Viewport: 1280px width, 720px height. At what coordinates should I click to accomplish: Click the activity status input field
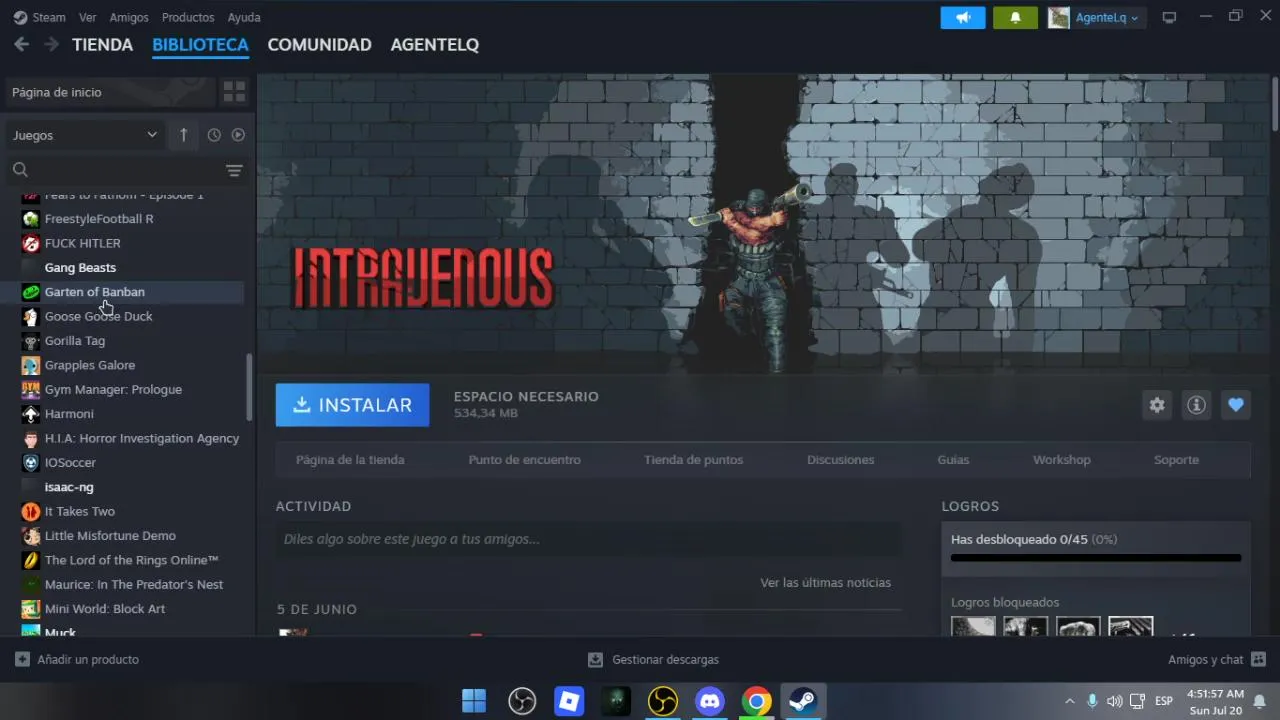[x=588, y=539]
